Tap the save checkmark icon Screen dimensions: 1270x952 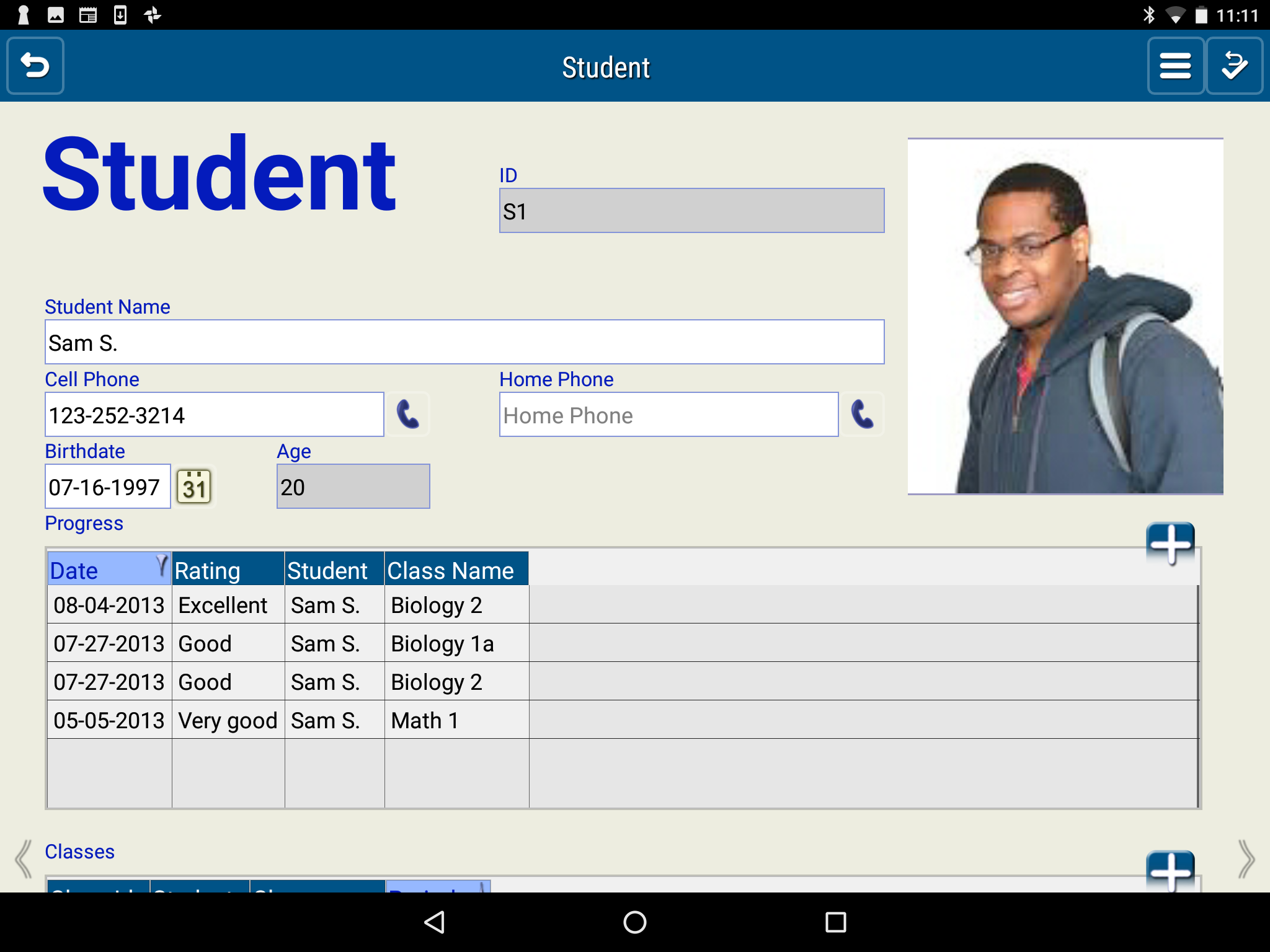1234,66
